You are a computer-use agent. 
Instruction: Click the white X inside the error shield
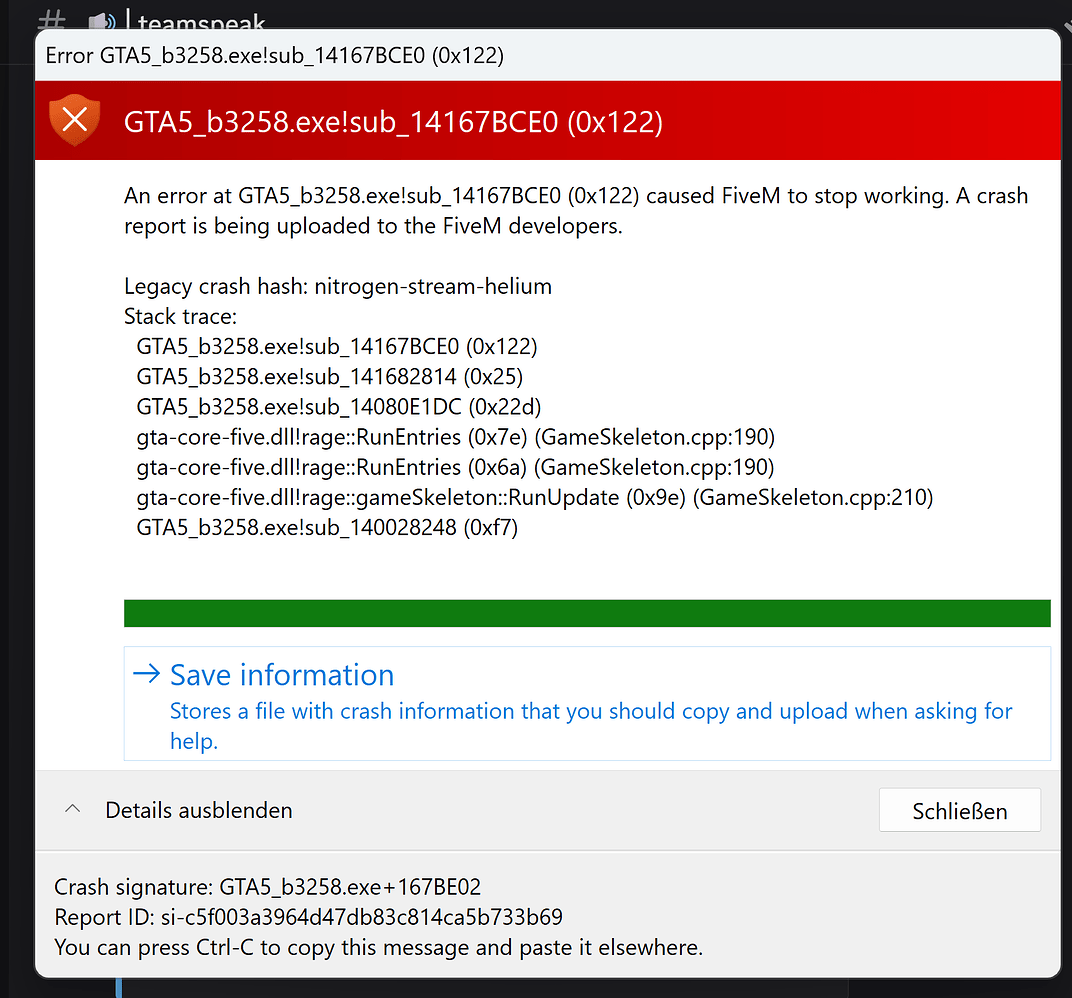[75, 119]
